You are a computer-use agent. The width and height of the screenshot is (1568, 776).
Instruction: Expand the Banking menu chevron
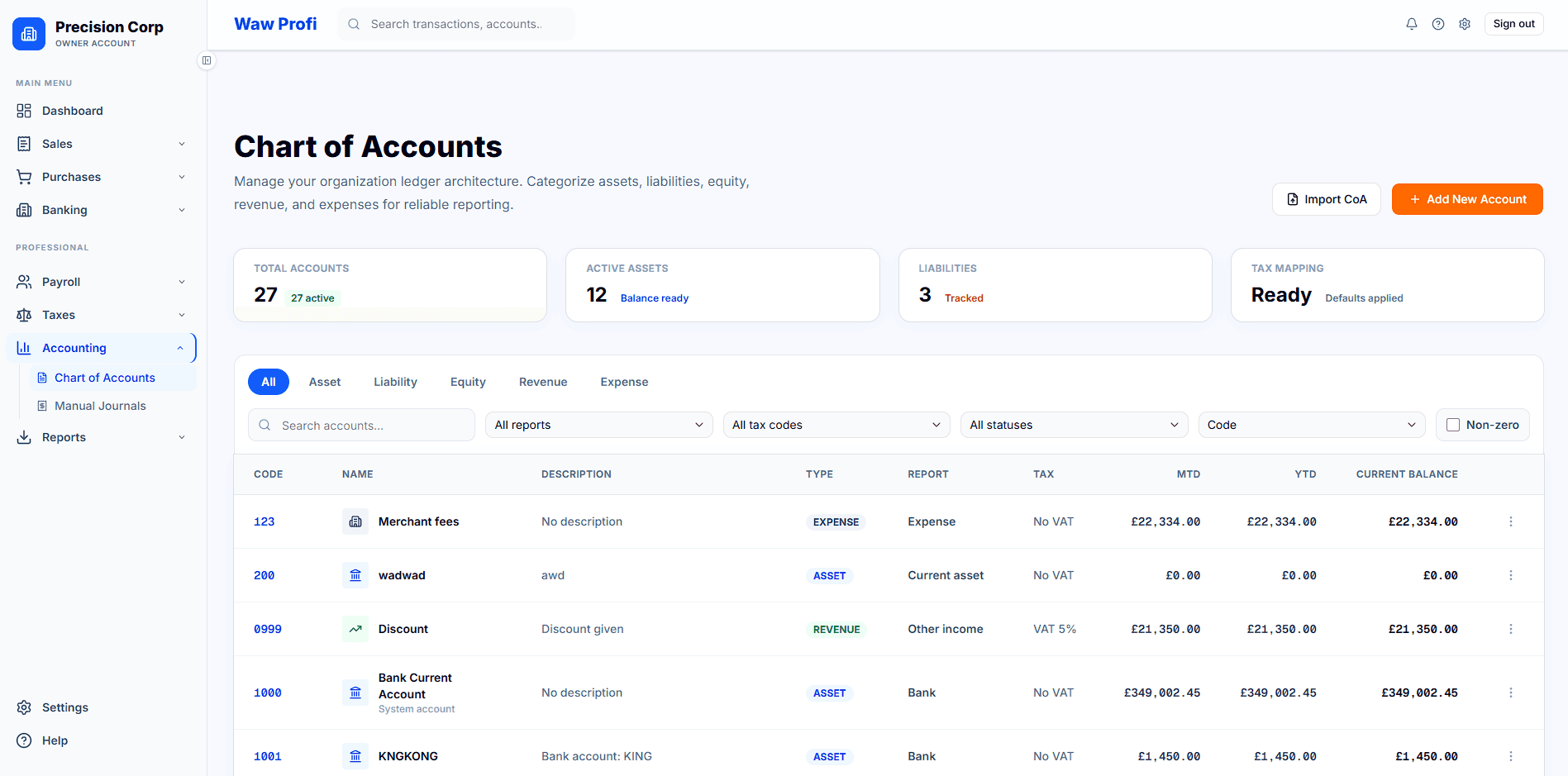(182, 210)
